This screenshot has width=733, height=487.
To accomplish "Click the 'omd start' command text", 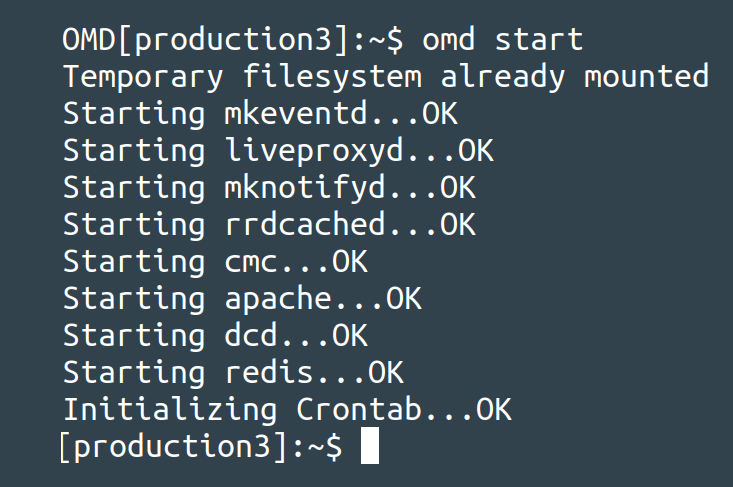I will [502, 41].
